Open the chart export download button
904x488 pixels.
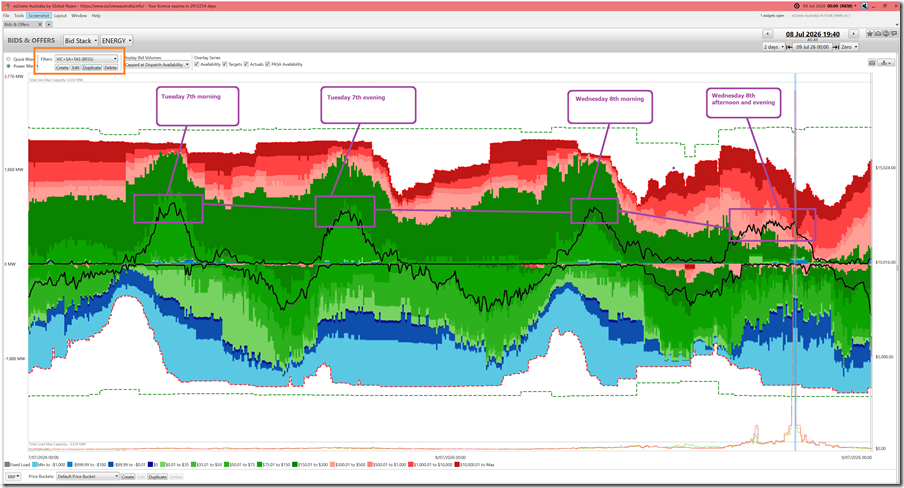pyautogui.click(x=885, y=62)
